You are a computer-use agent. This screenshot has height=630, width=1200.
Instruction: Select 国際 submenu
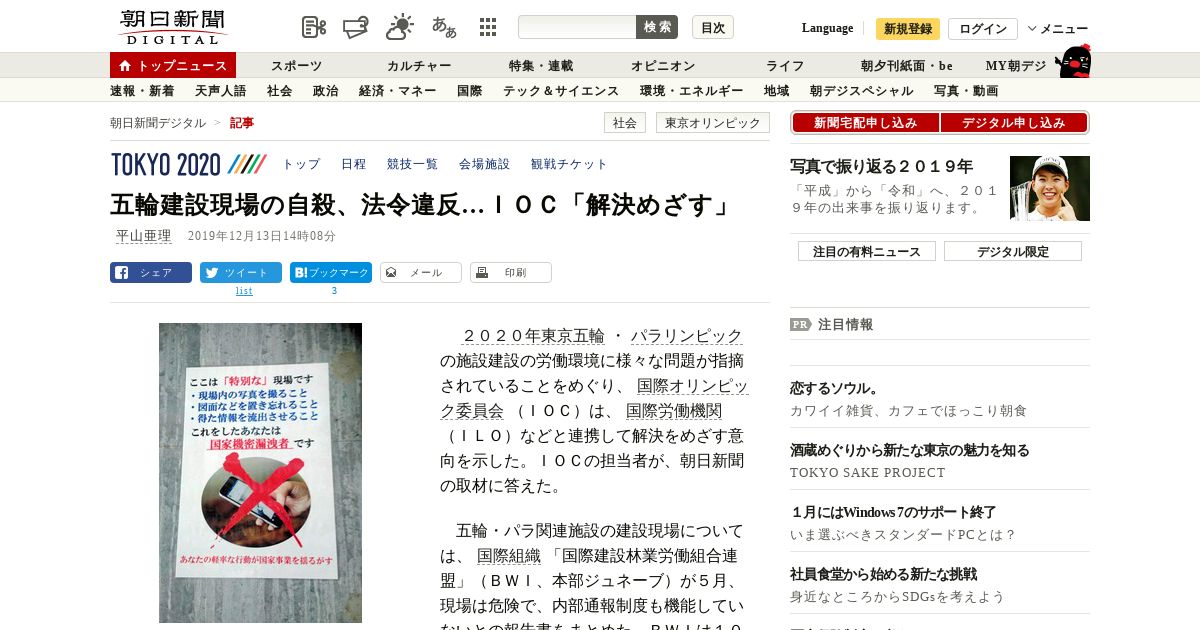469,90
